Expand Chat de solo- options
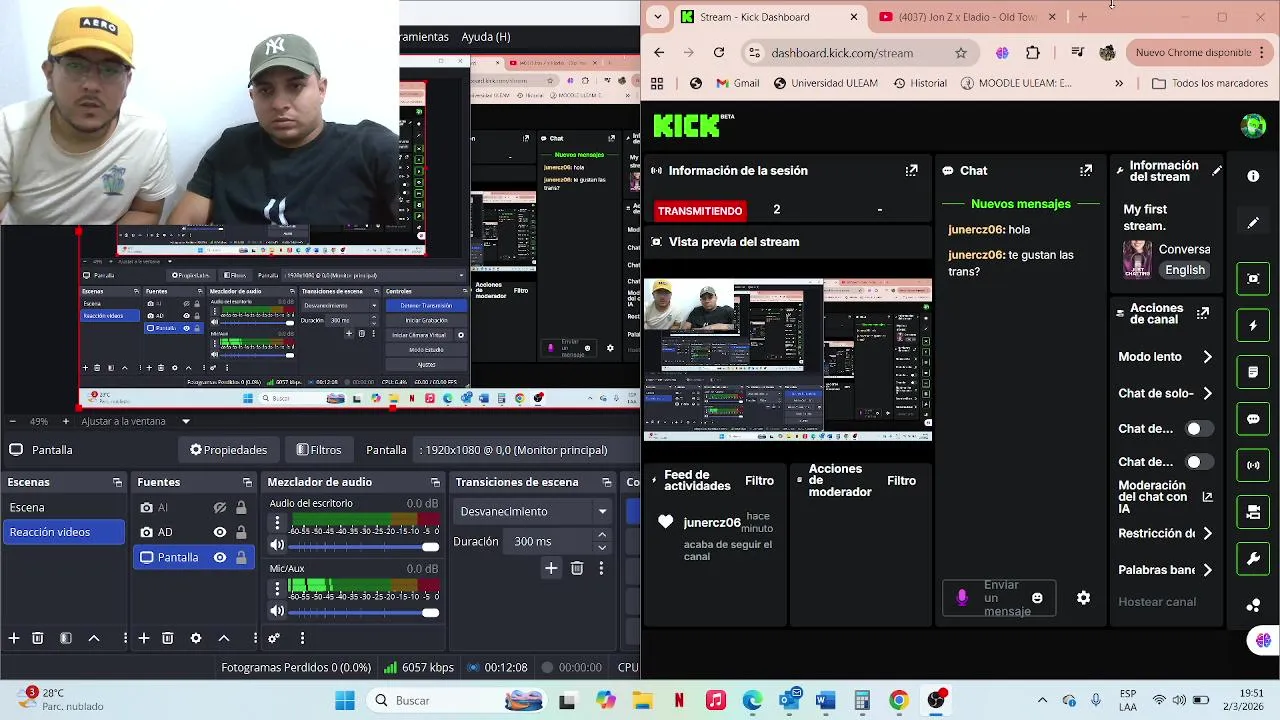Screen dimensions: 1280x720 coord(1207,394)
